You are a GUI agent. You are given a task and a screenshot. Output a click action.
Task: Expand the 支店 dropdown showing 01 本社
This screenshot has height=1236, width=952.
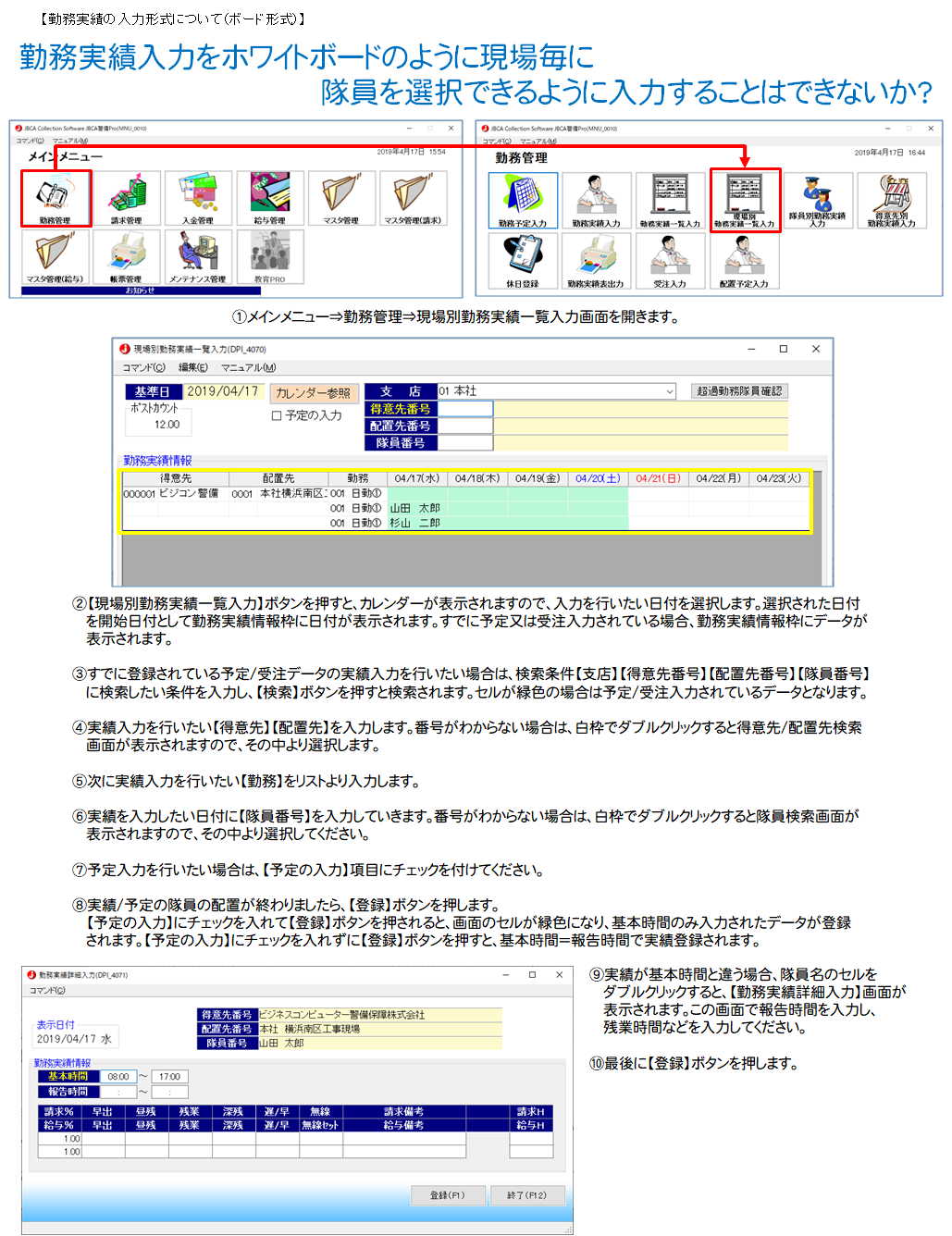(x=669, y=391)
